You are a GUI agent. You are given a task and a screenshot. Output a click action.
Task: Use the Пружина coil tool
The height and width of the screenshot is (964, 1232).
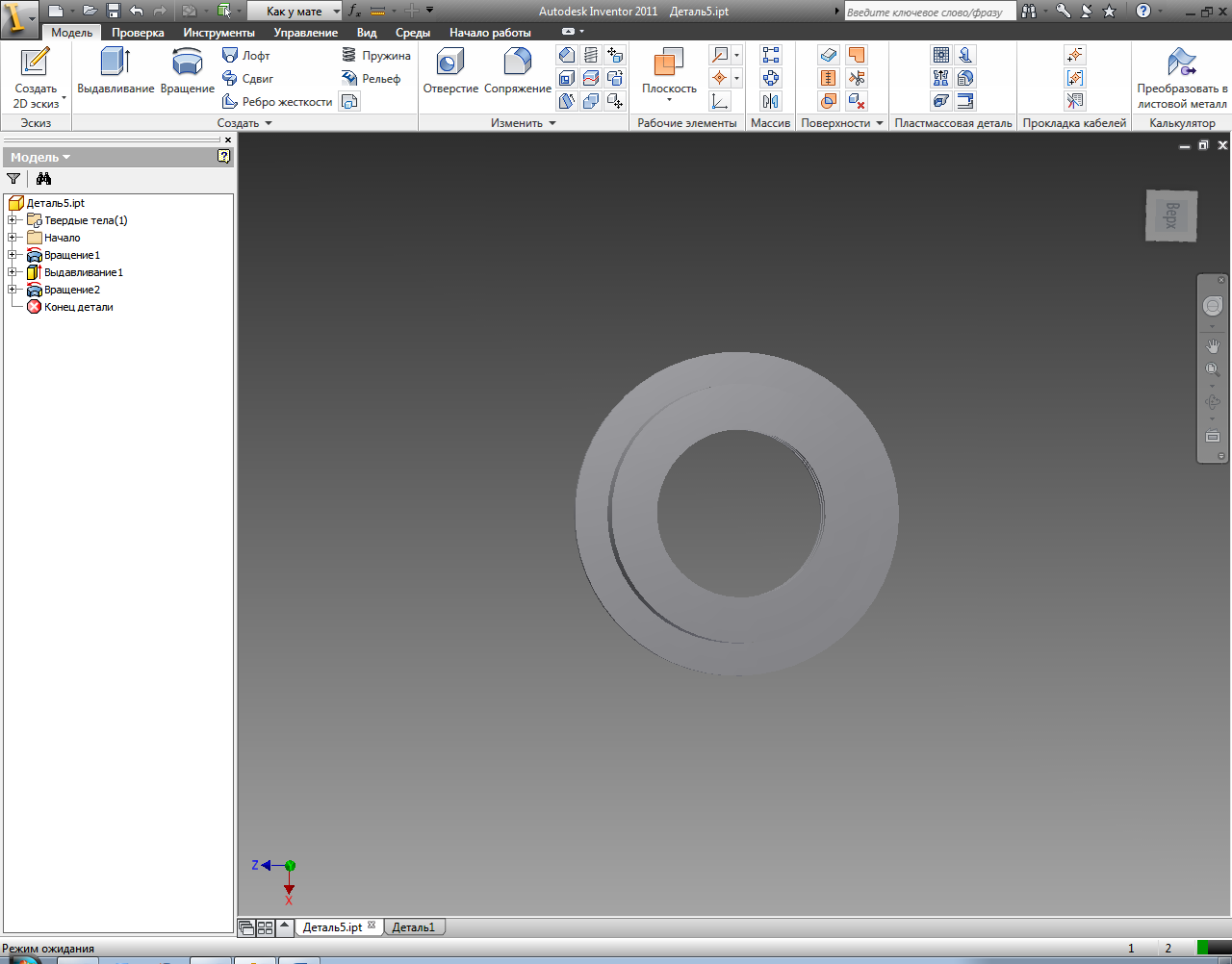coord(376,56)
